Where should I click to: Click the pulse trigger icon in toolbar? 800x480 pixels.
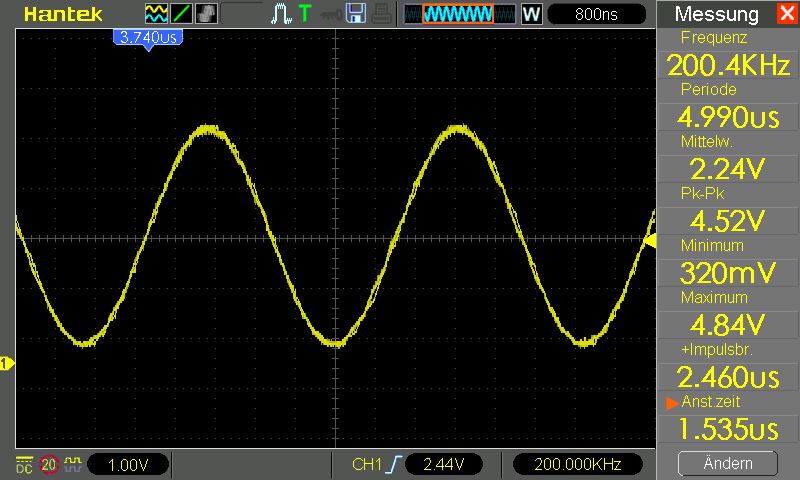point(281,14)
